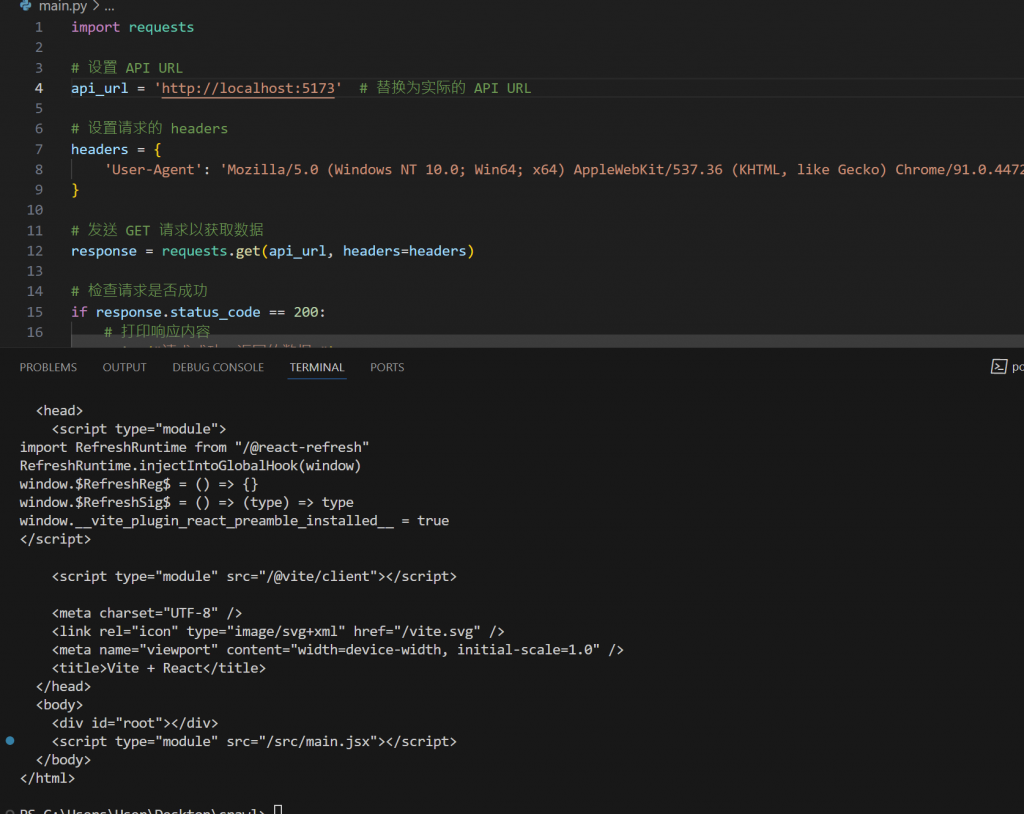The image size is (1024, 814).
Task: Click the '<meta charset="UTF-8" />' terminal line
Action: [147, 613]
